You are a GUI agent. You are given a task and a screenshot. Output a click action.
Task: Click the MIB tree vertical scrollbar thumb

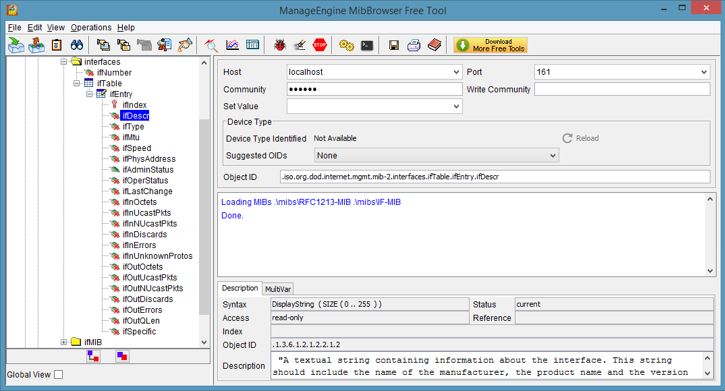(204, 217)
